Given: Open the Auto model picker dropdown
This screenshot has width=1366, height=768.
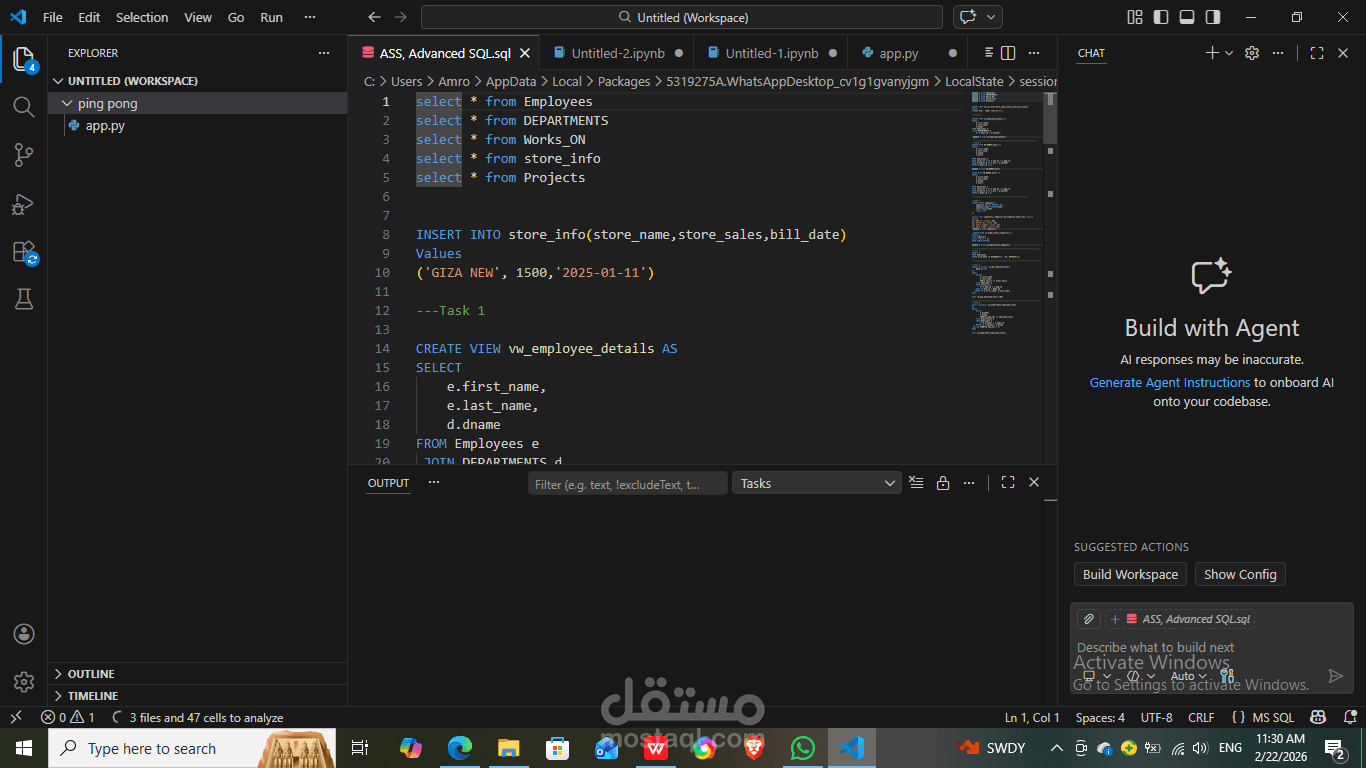Looking at the screenshot, I should tap(1189, 676).
